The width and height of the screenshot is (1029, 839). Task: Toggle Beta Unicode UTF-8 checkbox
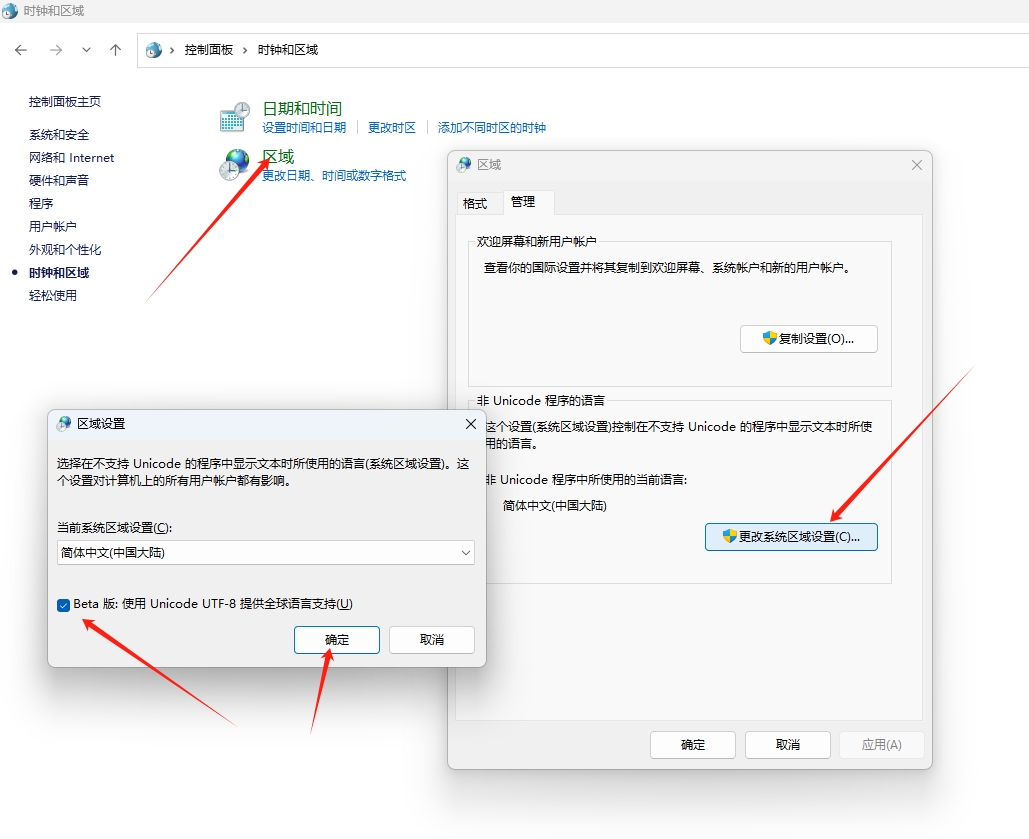tap(64, 605)
